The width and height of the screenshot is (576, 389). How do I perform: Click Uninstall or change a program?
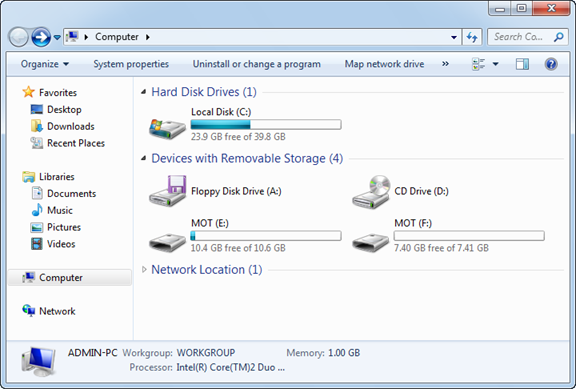pyautogui.click(x=256, y=64)
